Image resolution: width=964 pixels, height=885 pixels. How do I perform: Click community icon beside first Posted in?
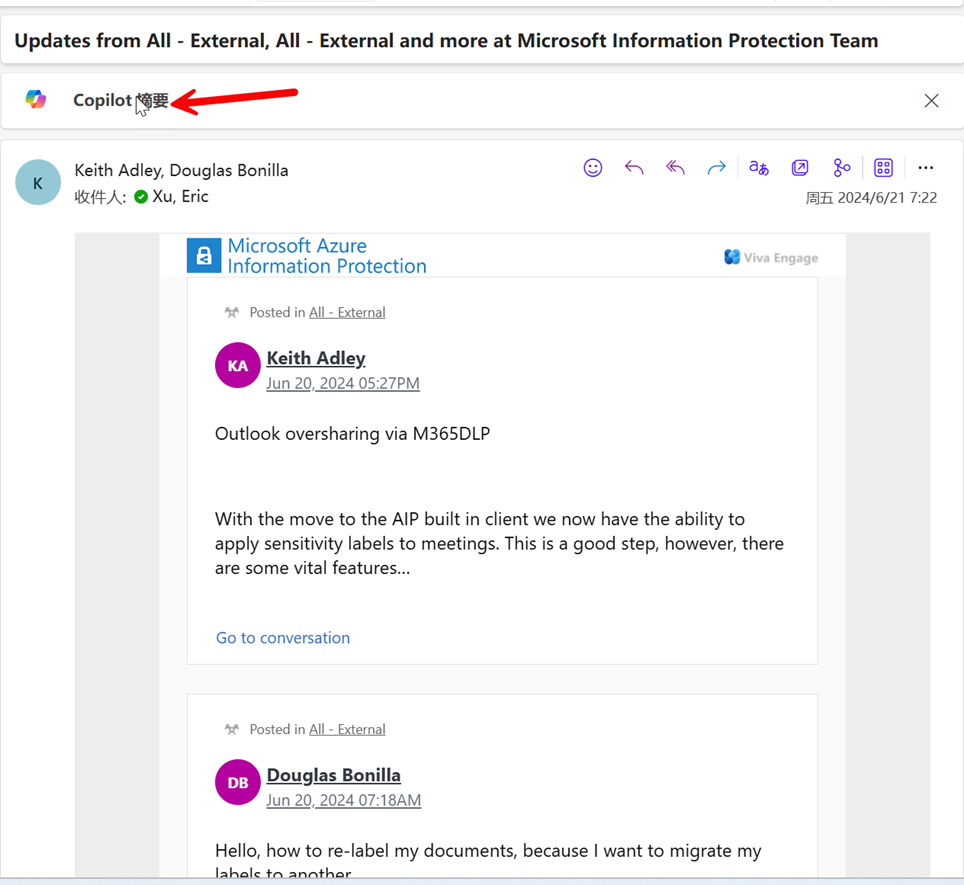[232, 312]
